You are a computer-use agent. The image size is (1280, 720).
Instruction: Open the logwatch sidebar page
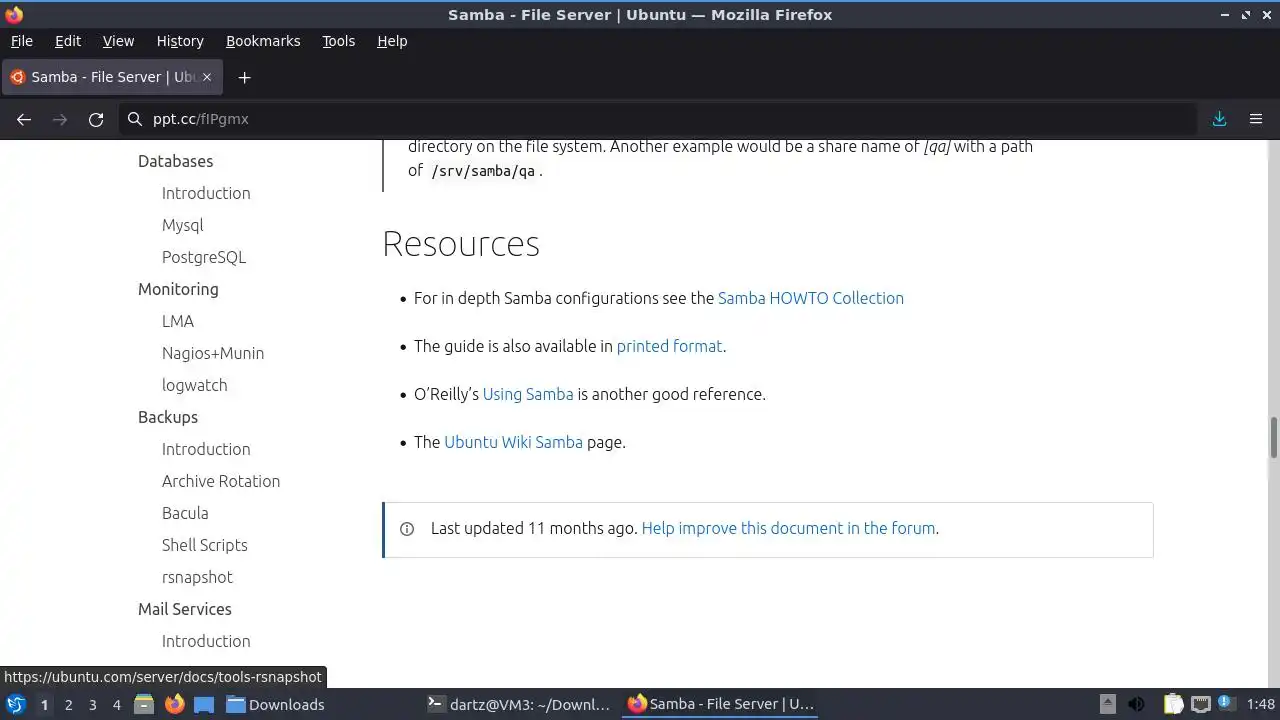coord(194,385)
